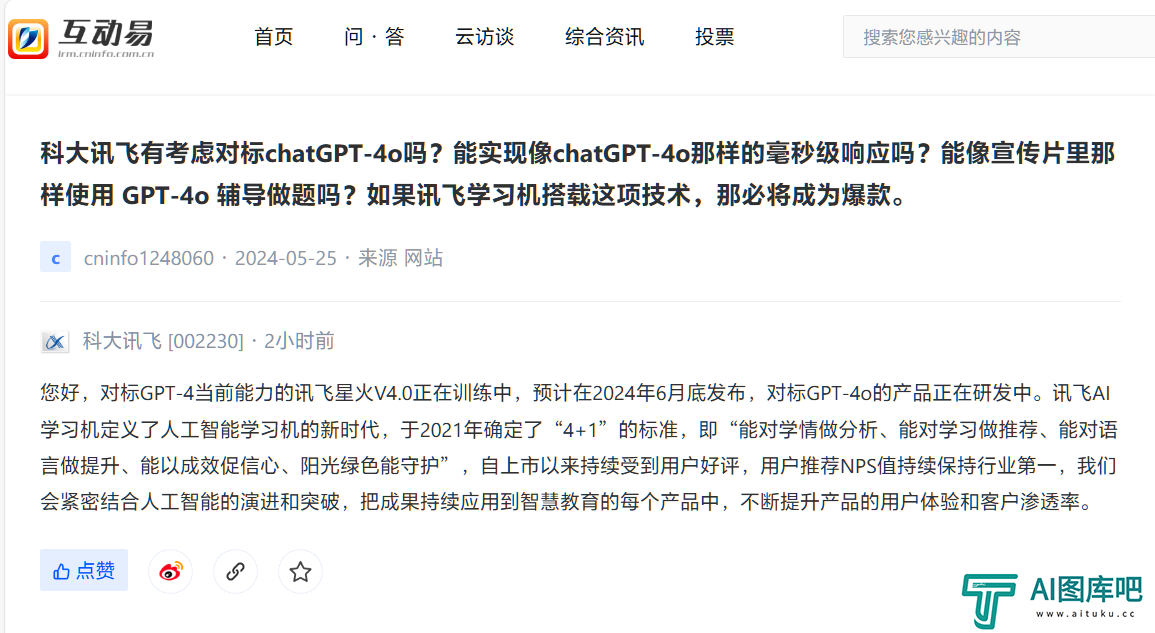Share the answer to Weibo
The image size is (1155, 633).
[x=170, y=571]
